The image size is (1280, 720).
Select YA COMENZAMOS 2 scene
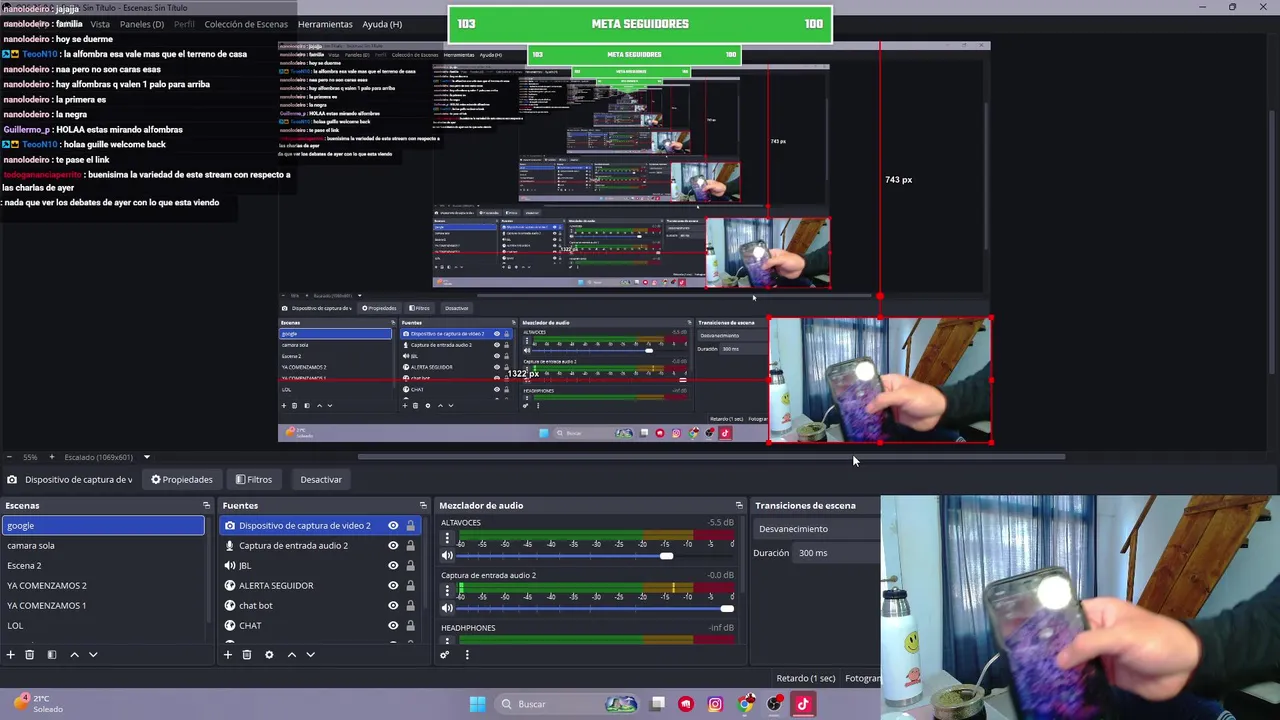click(103, 586)
